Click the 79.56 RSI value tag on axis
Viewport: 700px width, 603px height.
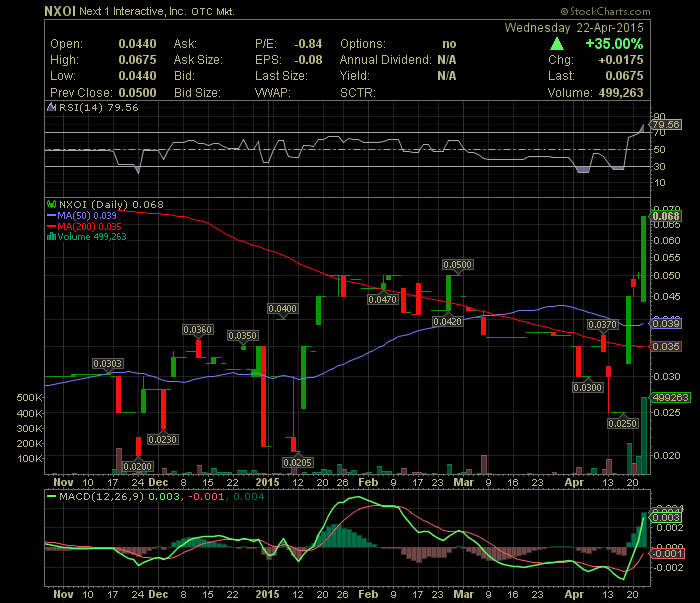666,125
